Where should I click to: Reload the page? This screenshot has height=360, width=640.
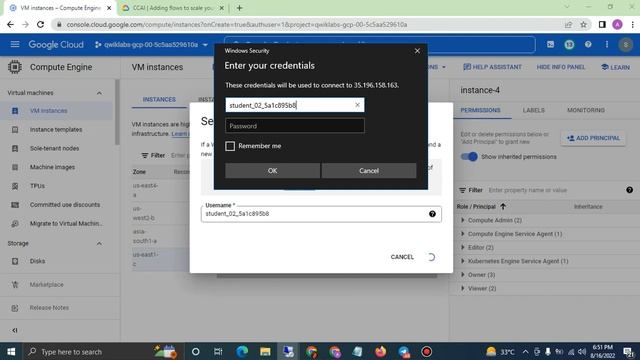point(40,24)
